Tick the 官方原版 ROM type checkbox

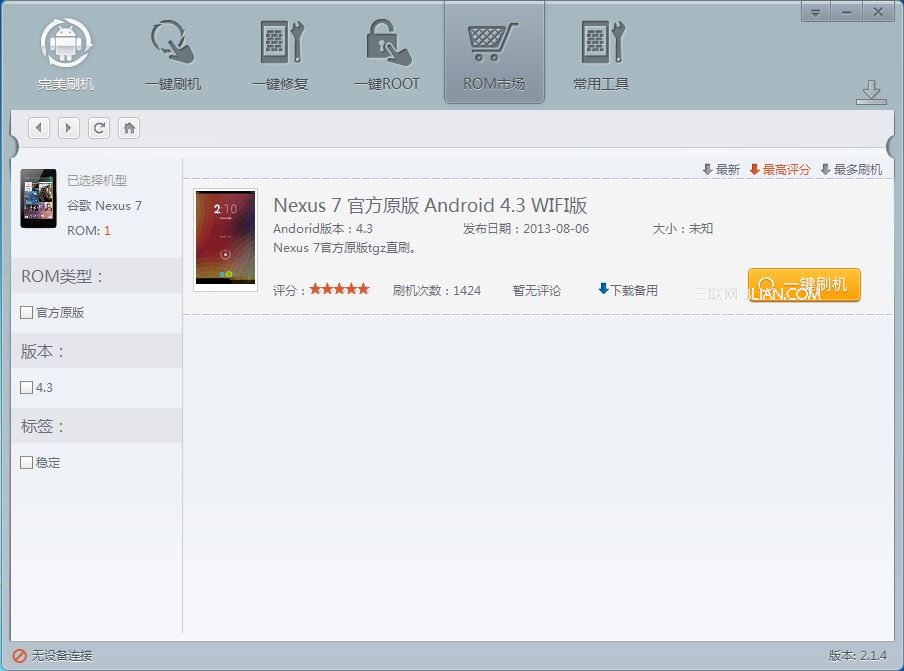[x=27, y=312]
